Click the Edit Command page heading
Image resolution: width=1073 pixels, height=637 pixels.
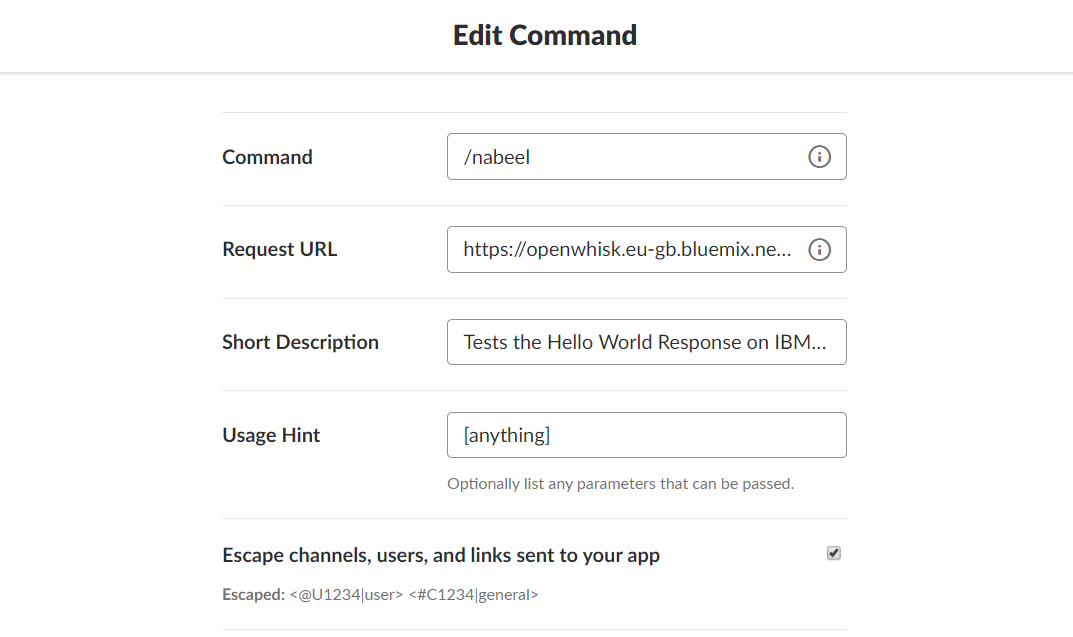(x=545, y=36)
